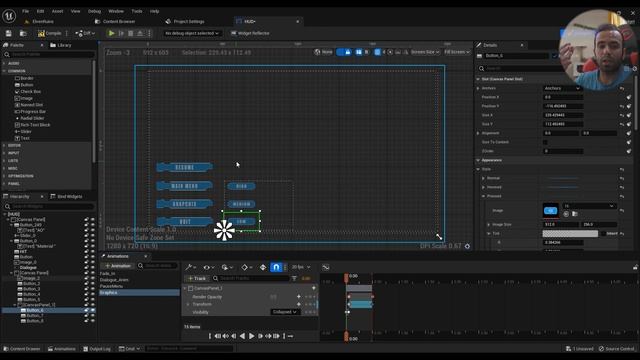This screenshot has height=360, width=640.
Task: Toggle the blue snapping magnet icon
Action: tap(276, 267)
